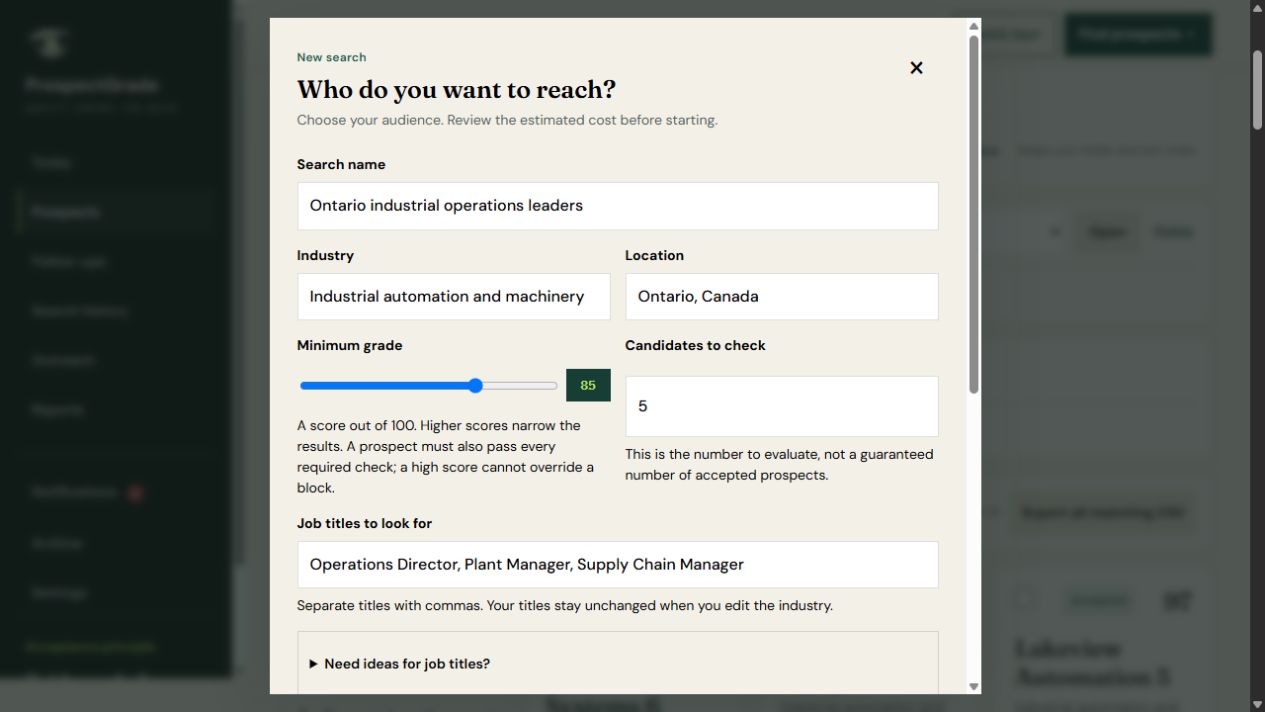
Task: Edit the Job titles to look for field
Action: [x=617, y=565]
